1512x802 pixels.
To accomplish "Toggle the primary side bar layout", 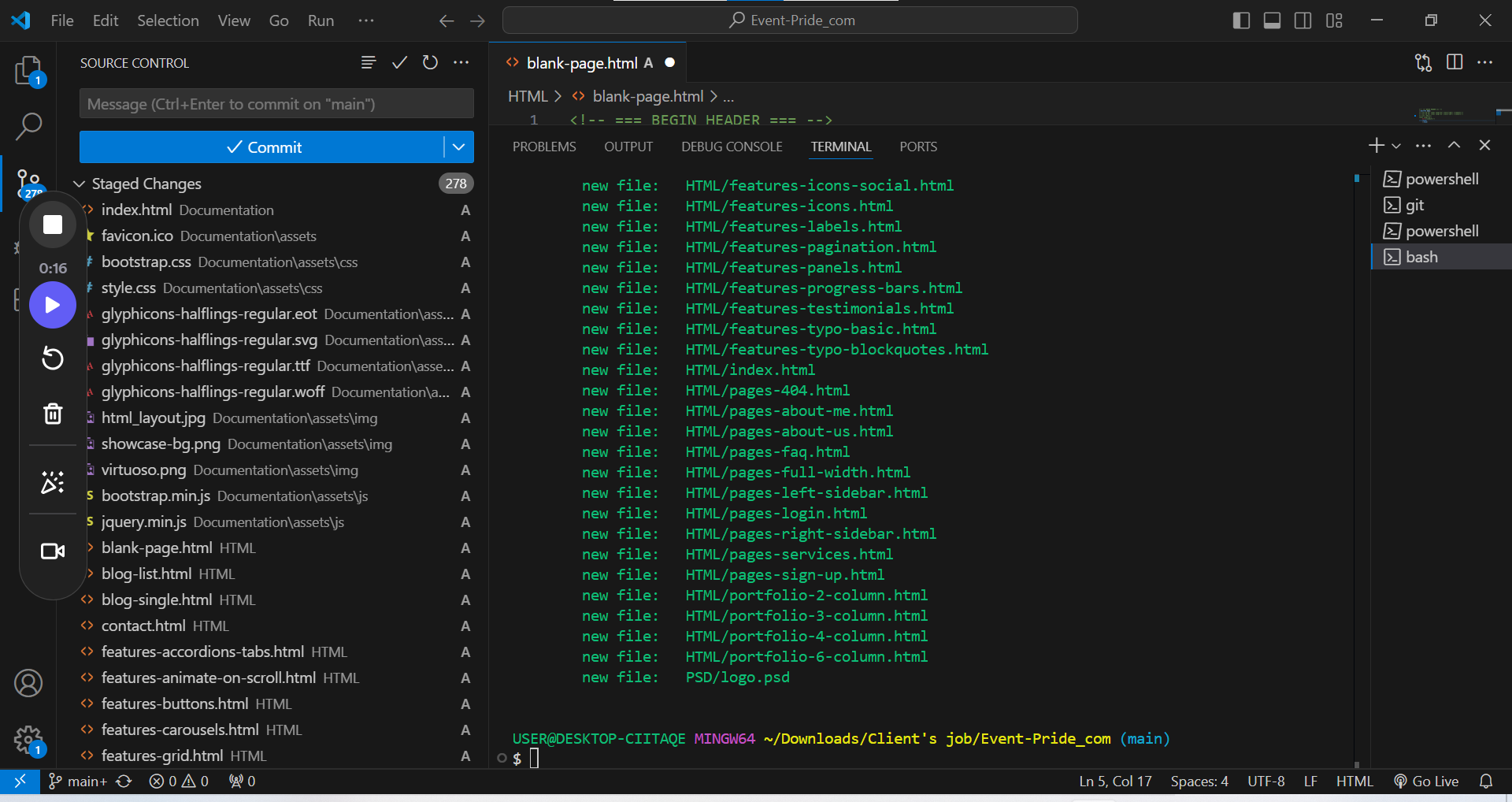I will [1241, 20].
